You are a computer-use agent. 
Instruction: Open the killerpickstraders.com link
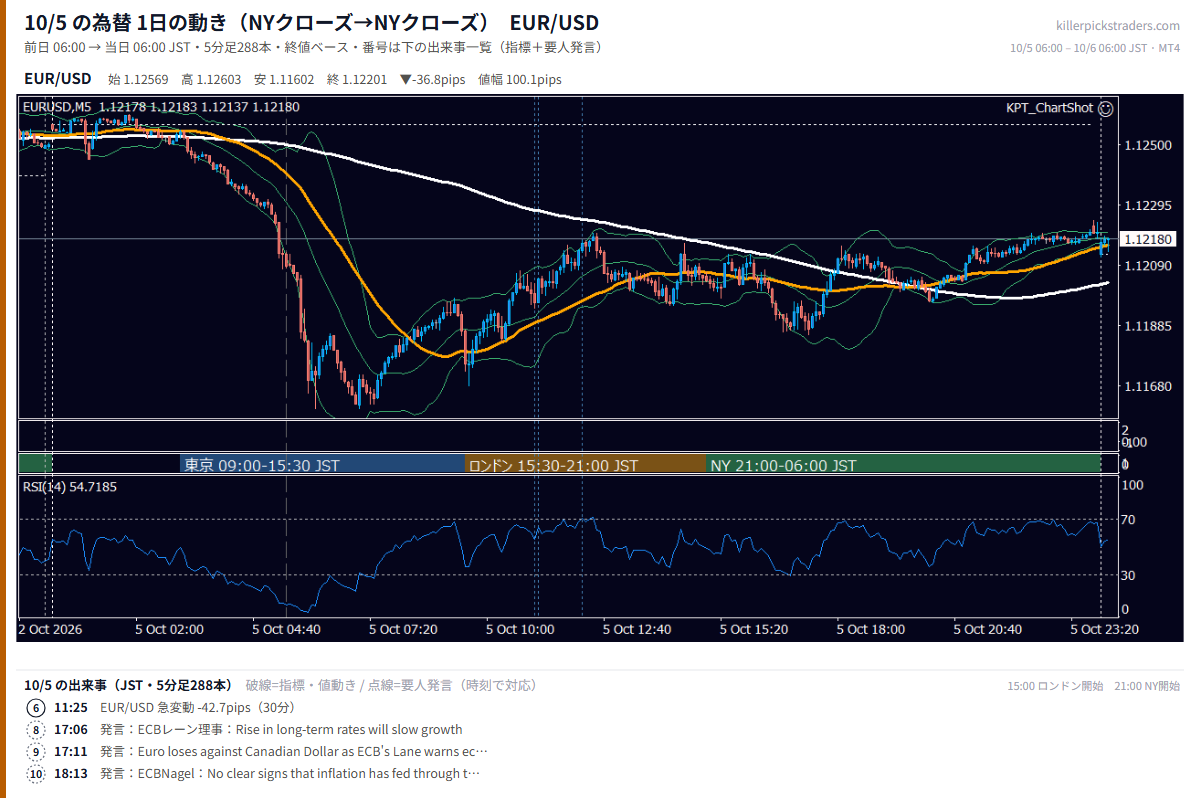tap(1117, 25)
